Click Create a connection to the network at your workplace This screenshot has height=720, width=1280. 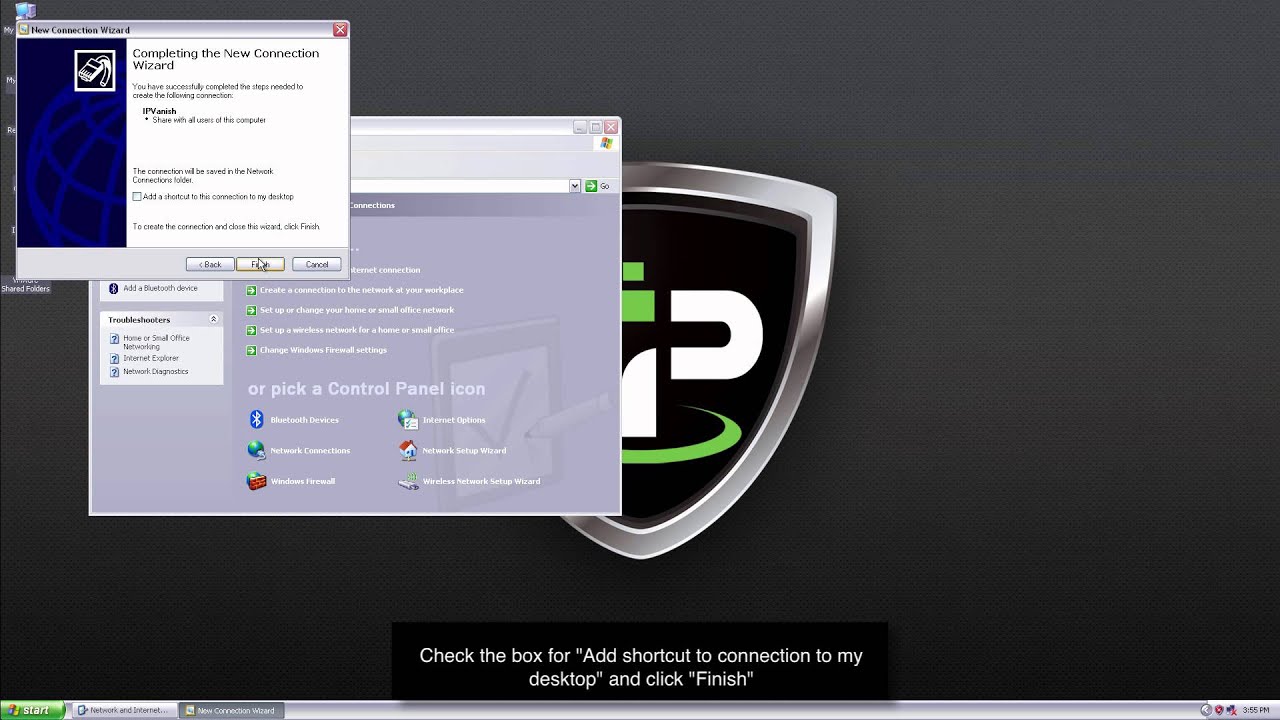tap(362, 290)
